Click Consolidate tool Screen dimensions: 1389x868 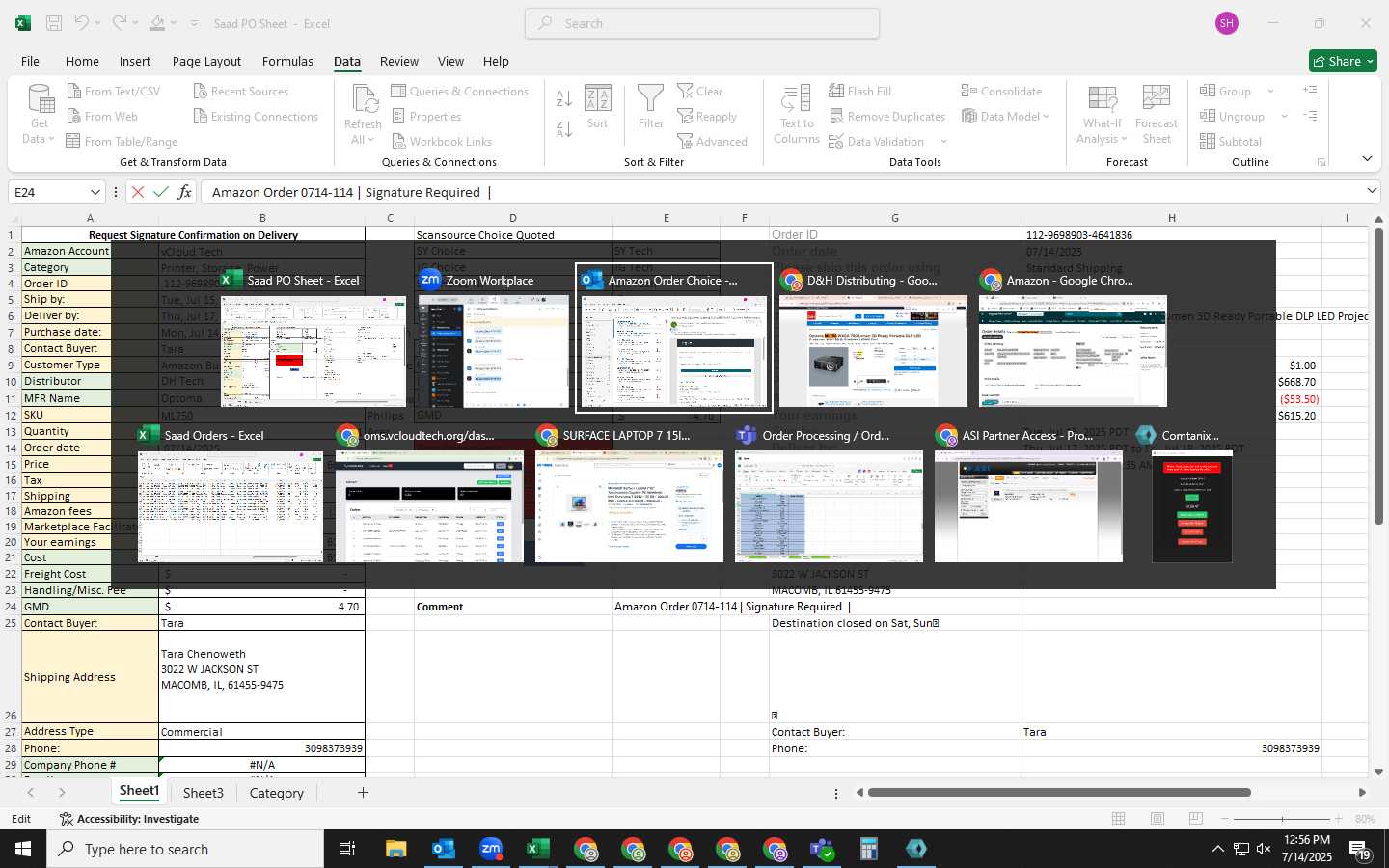tap(1001, 91)
